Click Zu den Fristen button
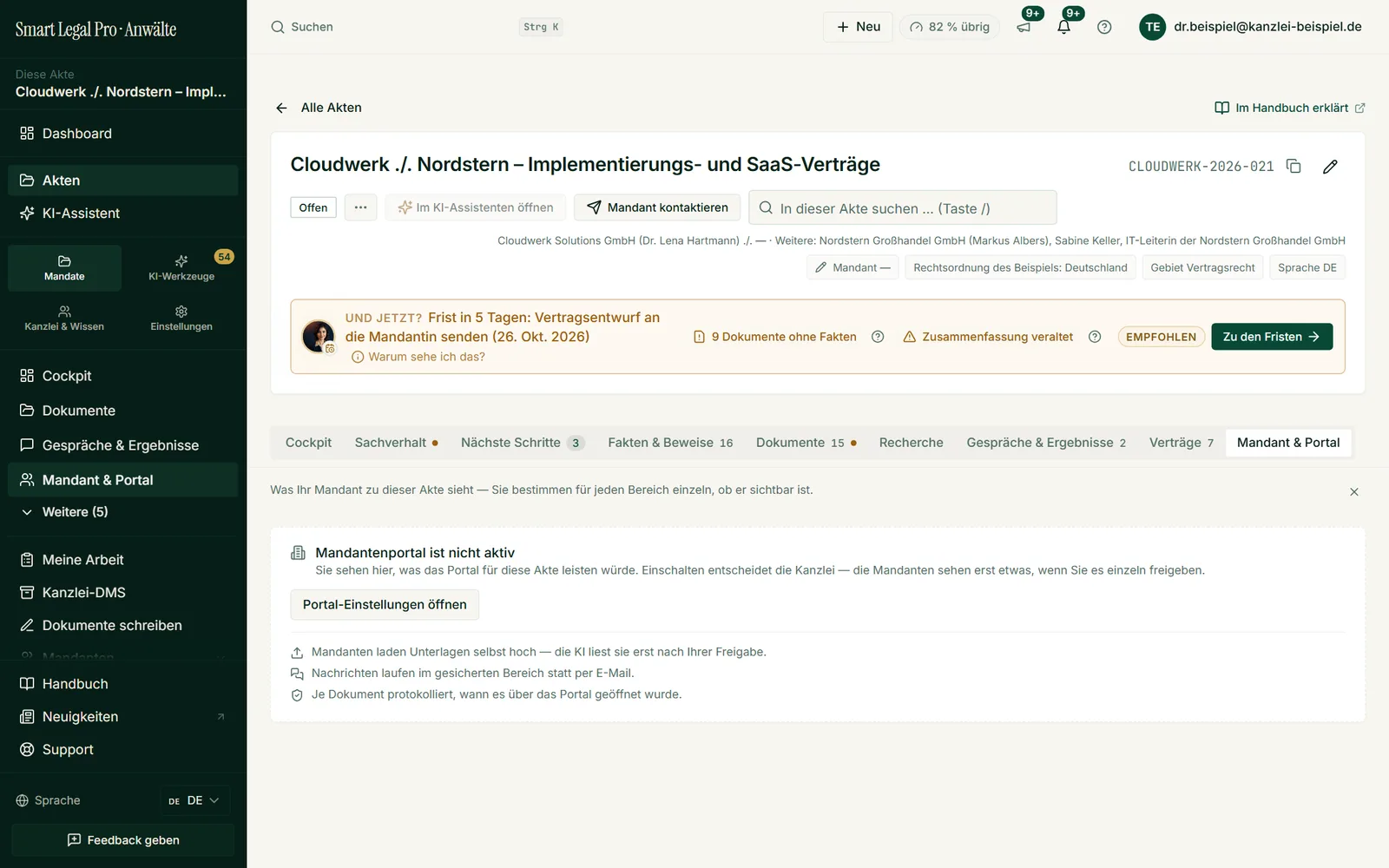This screenshot has width=1389, height=868. click(x=1272, y=337)
